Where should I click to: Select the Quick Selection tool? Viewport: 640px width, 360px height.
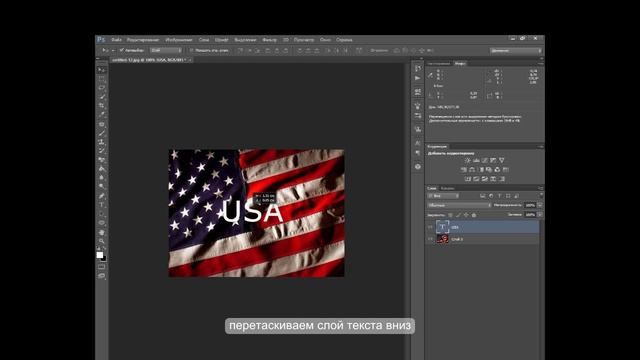pos(101,97)
